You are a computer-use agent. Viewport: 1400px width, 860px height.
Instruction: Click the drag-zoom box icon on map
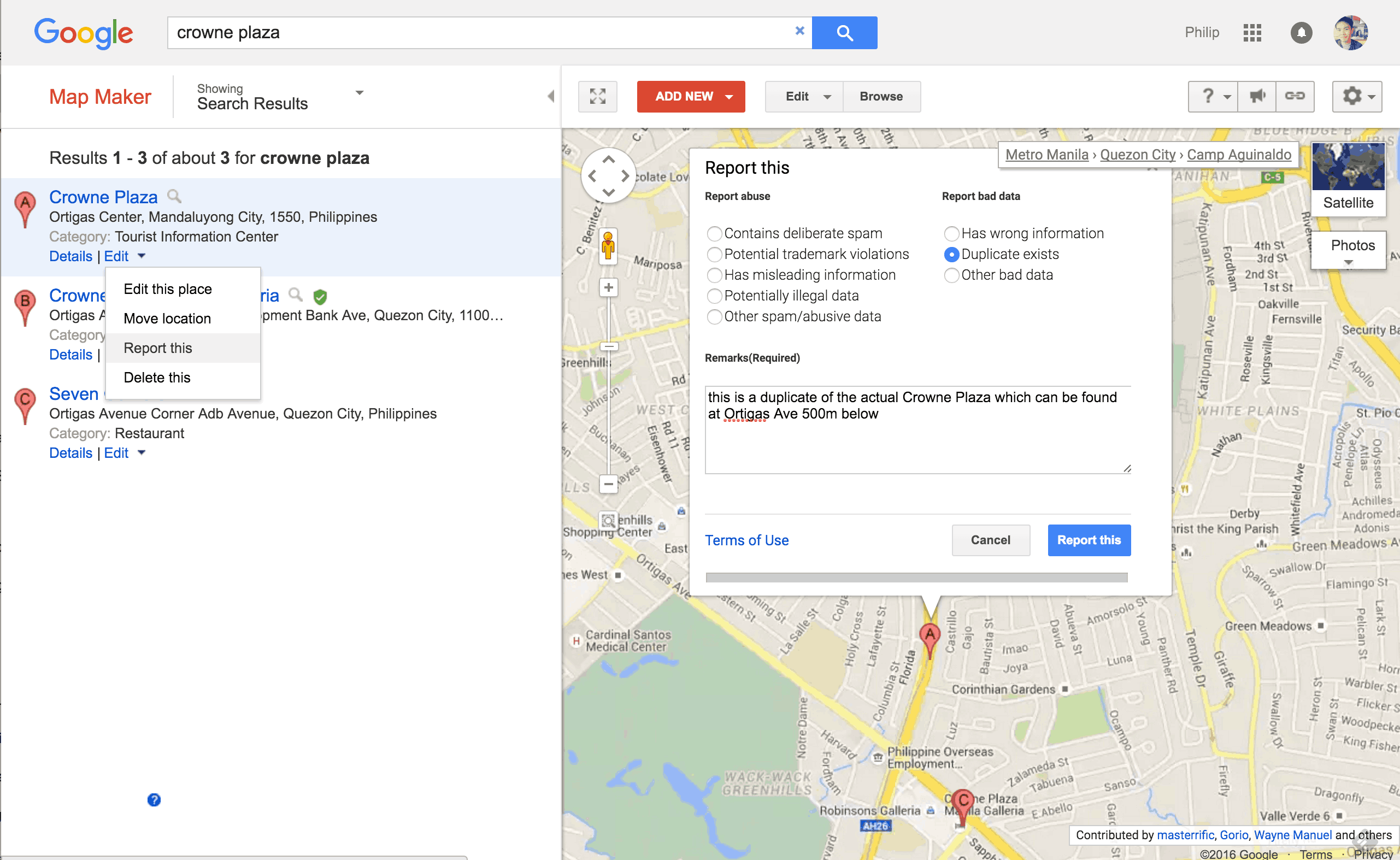click(608, 521)
